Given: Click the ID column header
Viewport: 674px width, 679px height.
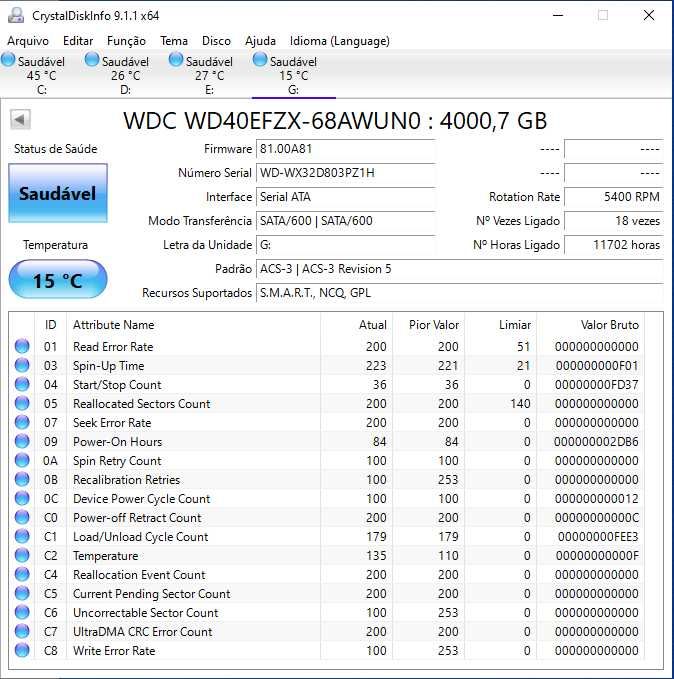Looking at the screenshot, I should [50, 325].
